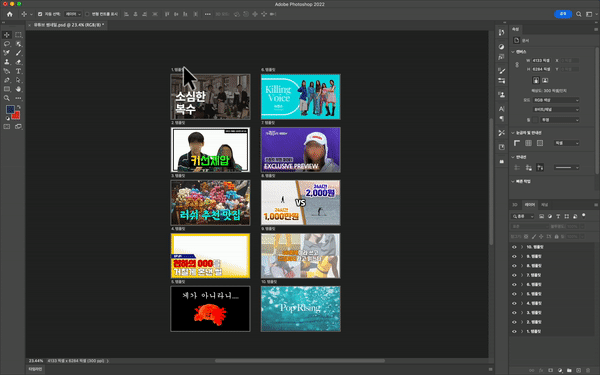Select landscape canvas orientation icon

[x=545, y=80]
